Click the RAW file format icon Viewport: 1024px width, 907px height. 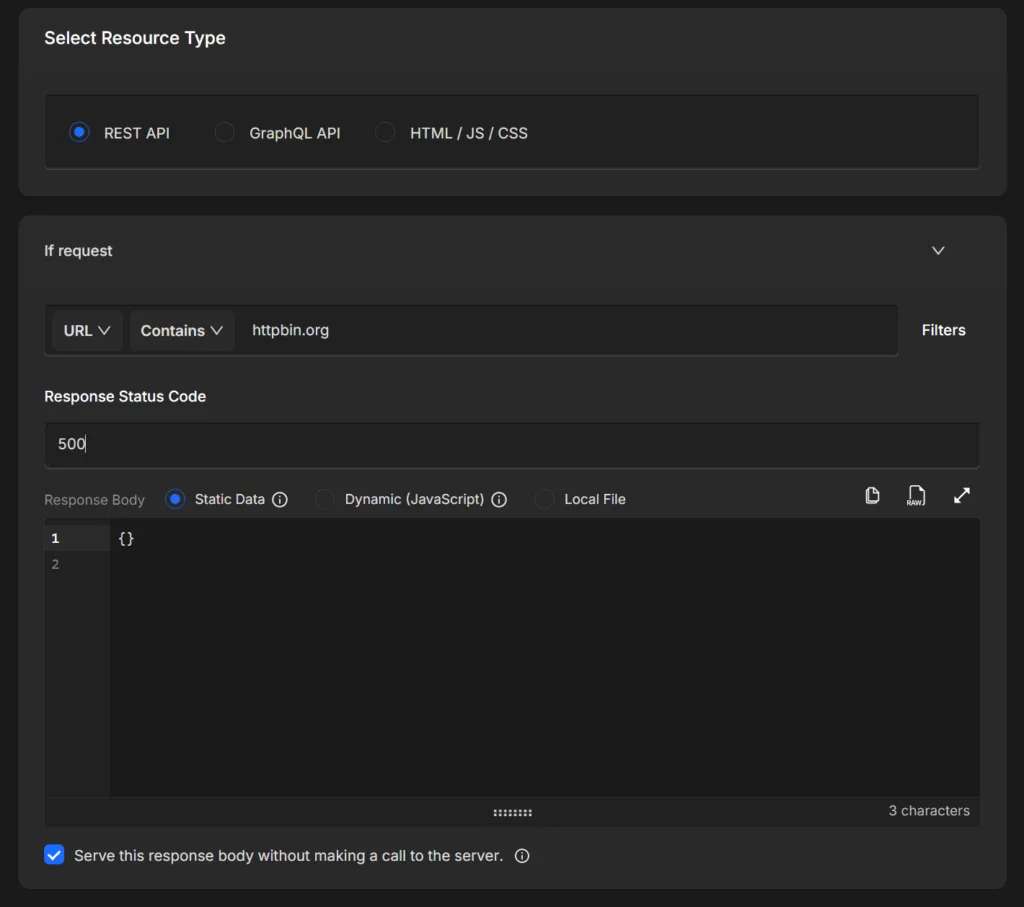pos(916,496)
